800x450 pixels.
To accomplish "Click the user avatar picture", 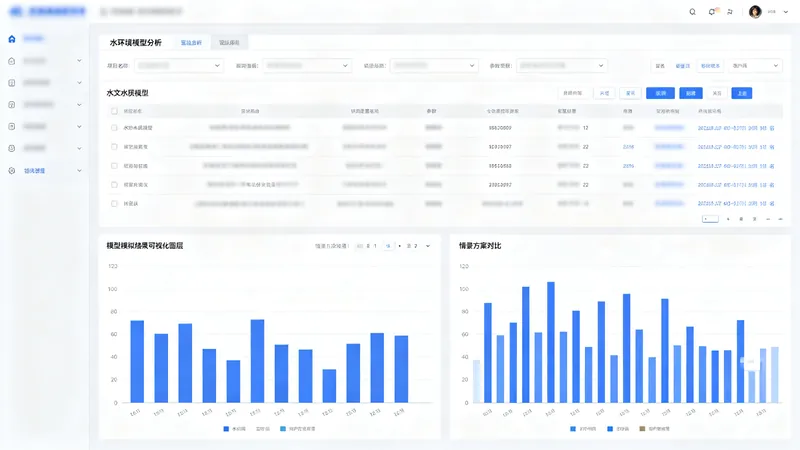I will 755,12.
